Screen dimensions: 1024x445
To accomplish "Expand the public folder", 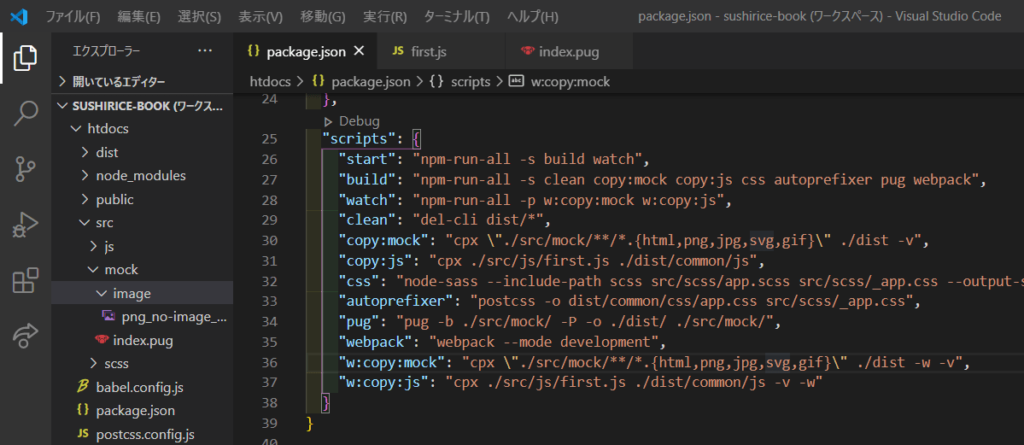I will (142, 199).
